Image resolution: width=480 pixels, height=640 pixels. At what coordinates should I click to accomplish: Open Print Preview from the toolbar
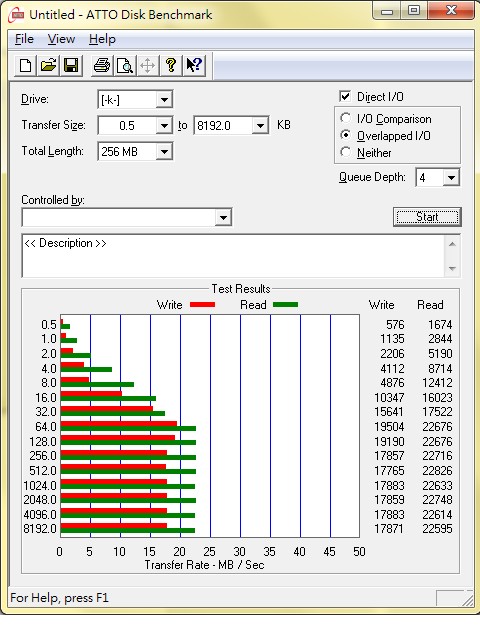(x=124, y=65)
